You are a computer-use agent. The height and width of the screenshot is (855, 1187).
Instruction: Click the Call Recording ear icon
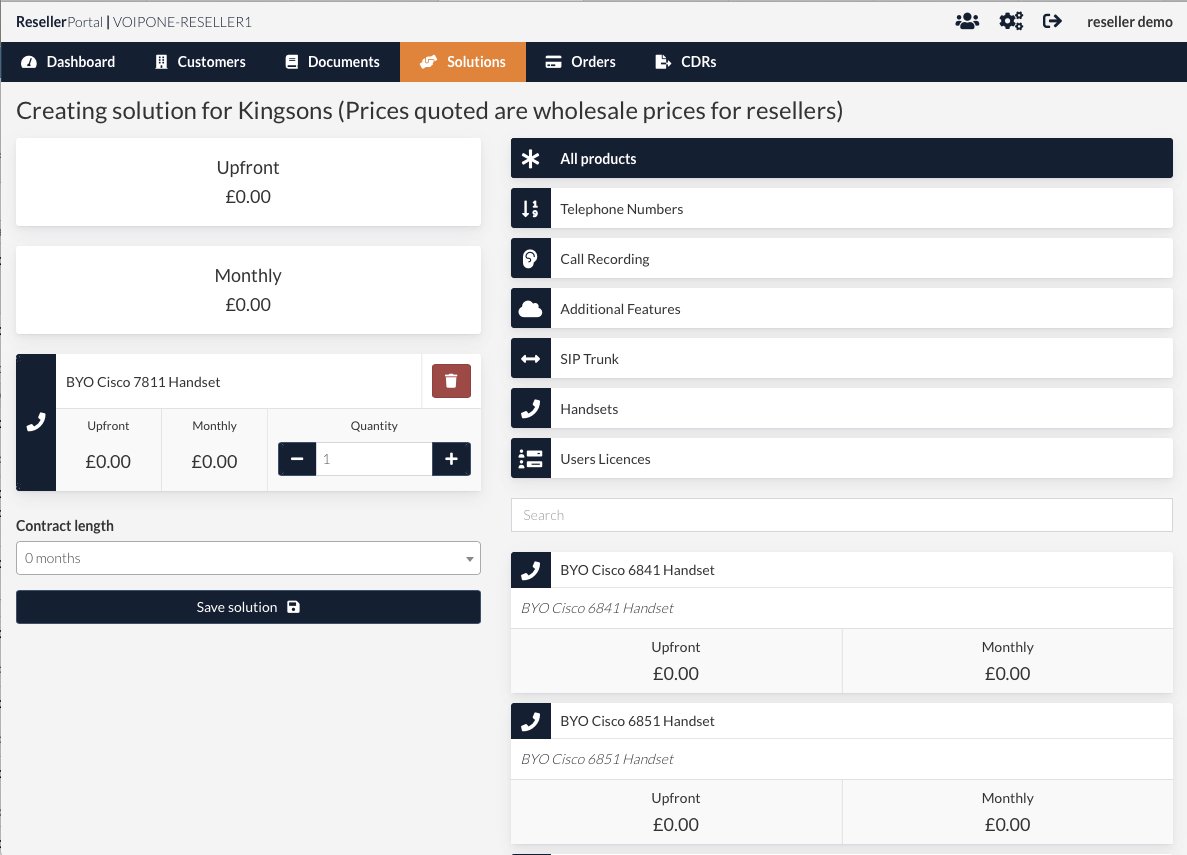(x=531, y=258)
